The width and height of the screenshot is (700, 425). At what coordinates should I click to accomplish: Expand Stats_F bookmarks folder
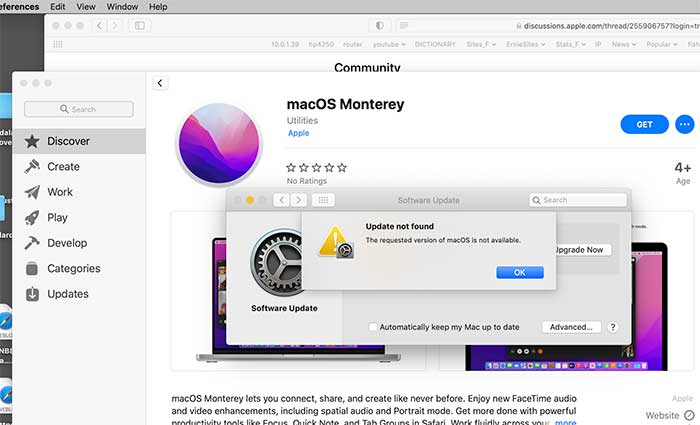[x=571, y=44]
